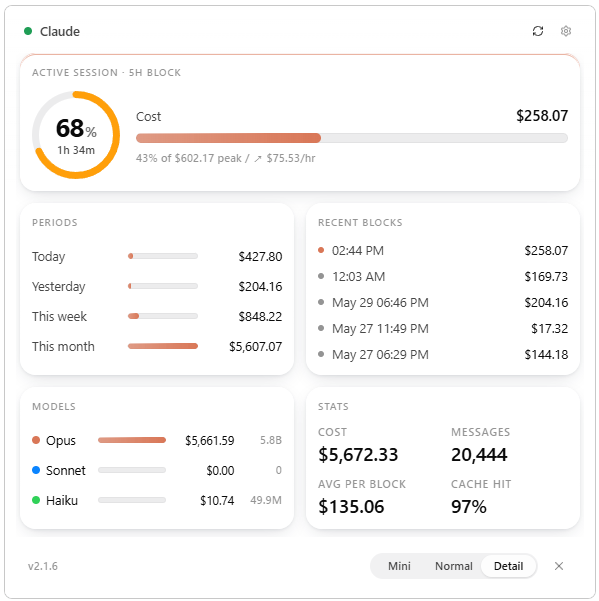Click the refresh icon in the header
This screenshot has width=599, height=601.
(x=538, y=31)
